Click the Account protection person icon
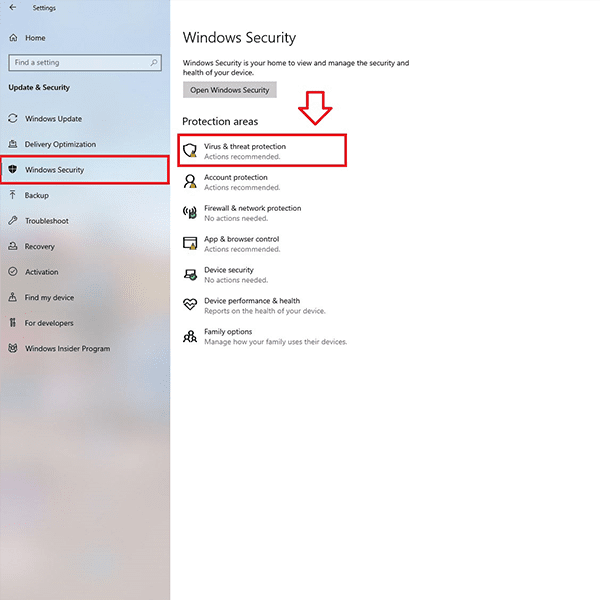This screenshot has width=600, height=600. click(190, 181)
